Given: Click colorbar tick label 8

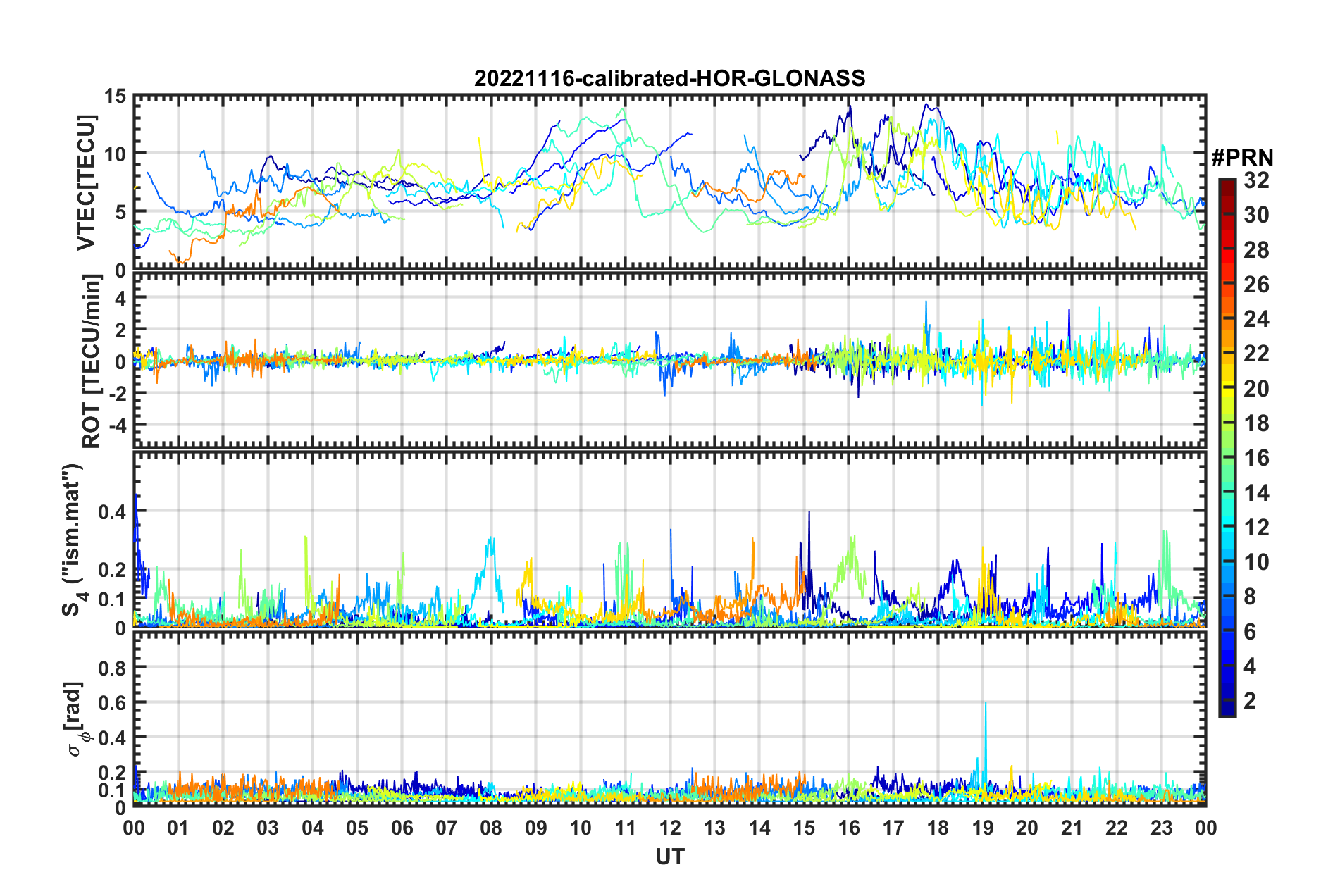Looking at the screenshot, I should (x=1250, y=597).
